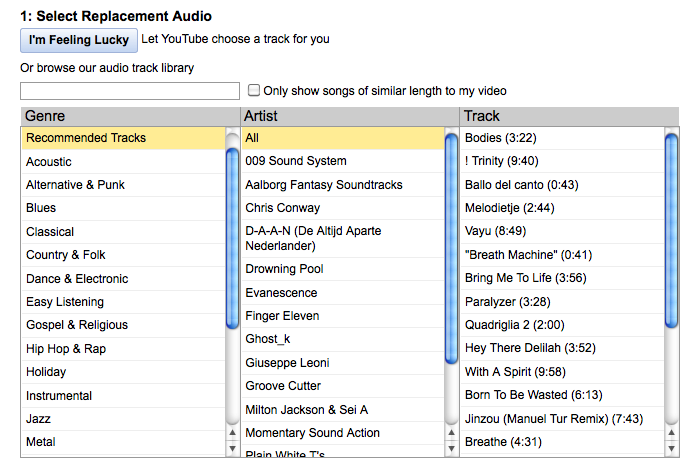Click the I'm Feeling Lucky button
The height and width of the screenshot is (463, 690).
point(79,40)
